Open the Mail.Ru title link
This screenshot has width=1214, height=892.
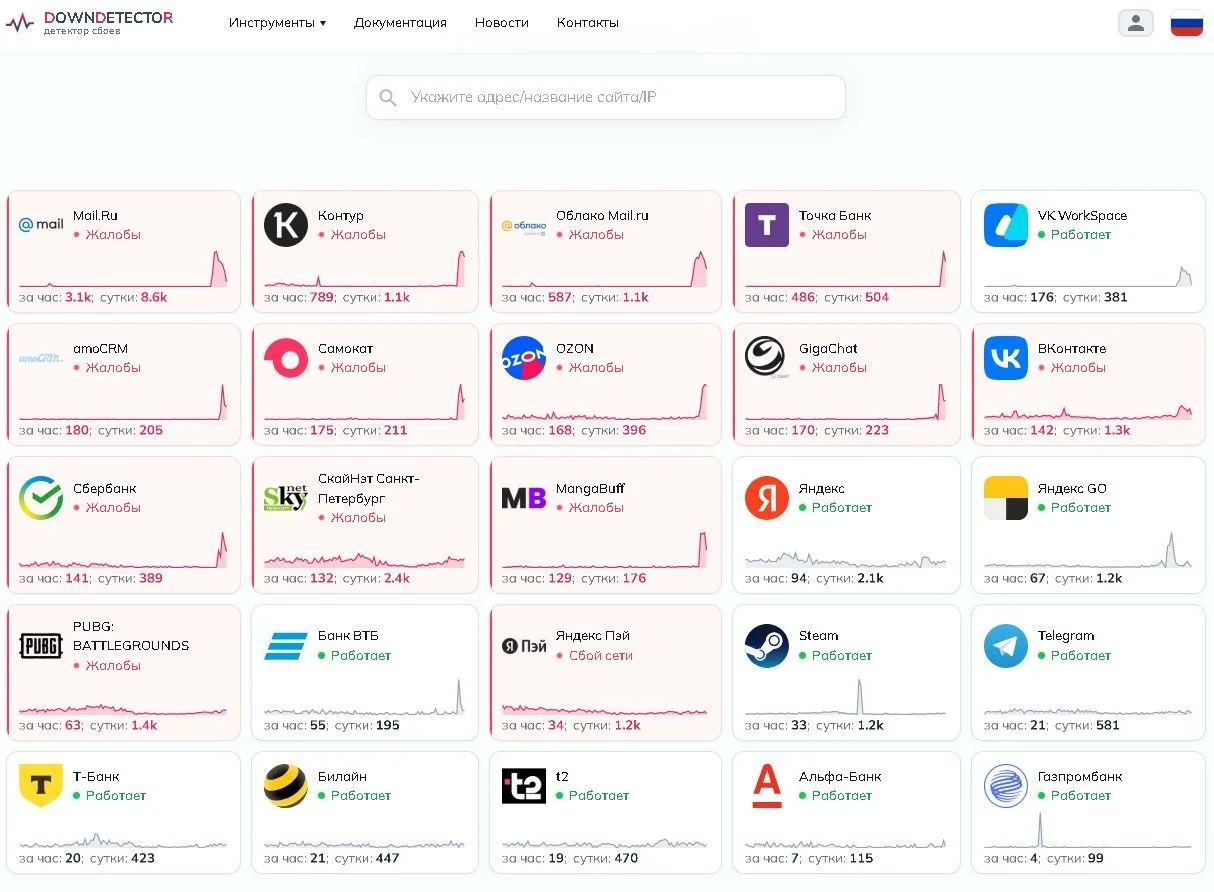tap(95, 216)
